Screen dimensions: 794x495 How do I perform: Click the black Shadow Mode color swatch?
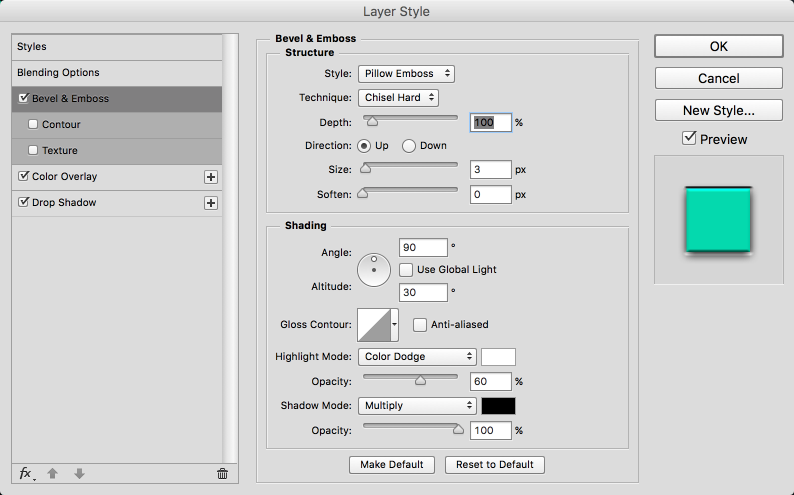coord(498,406)
